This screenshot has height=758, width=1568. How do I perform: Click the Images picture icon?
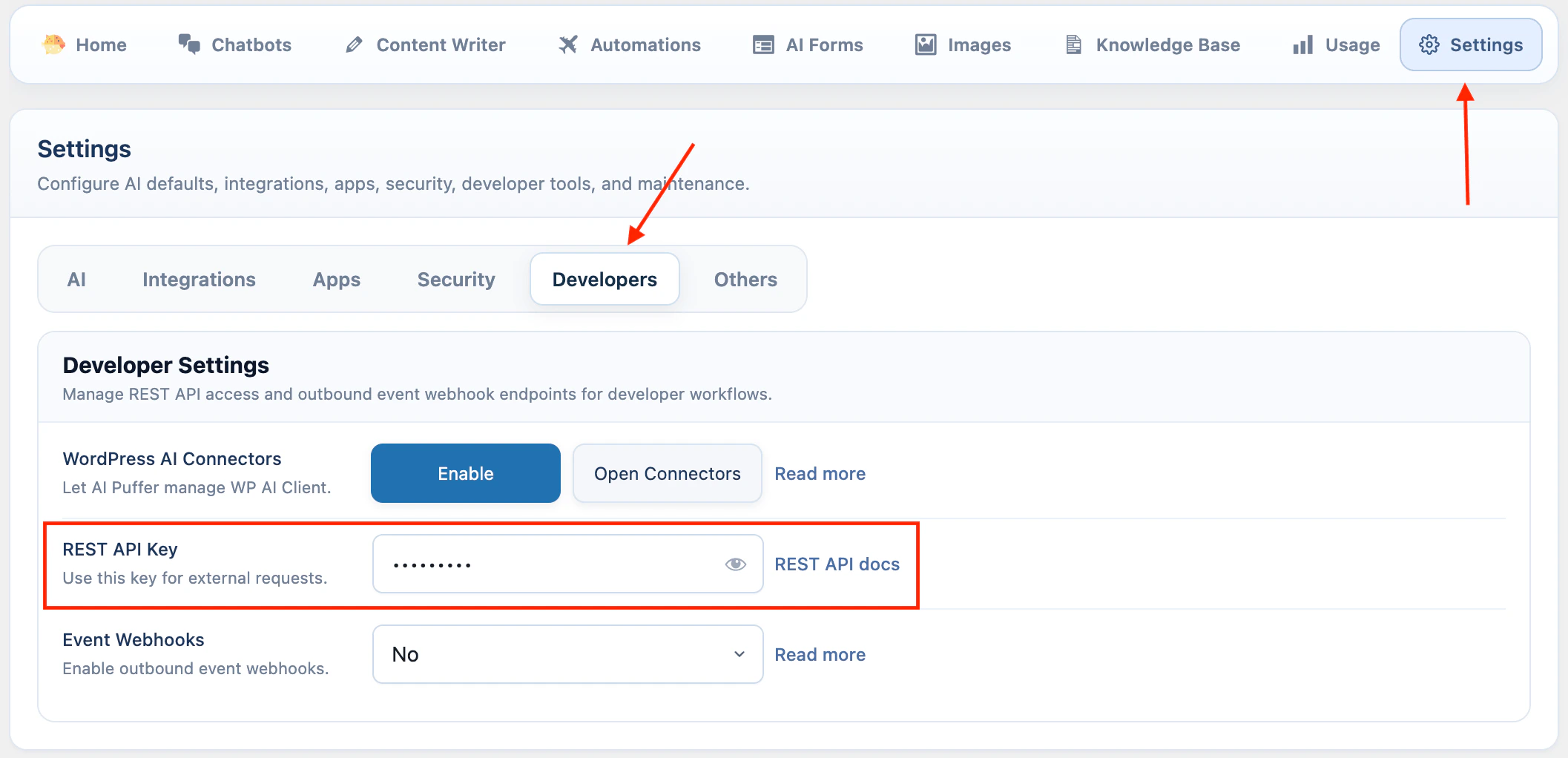click(x=926, y=45)
